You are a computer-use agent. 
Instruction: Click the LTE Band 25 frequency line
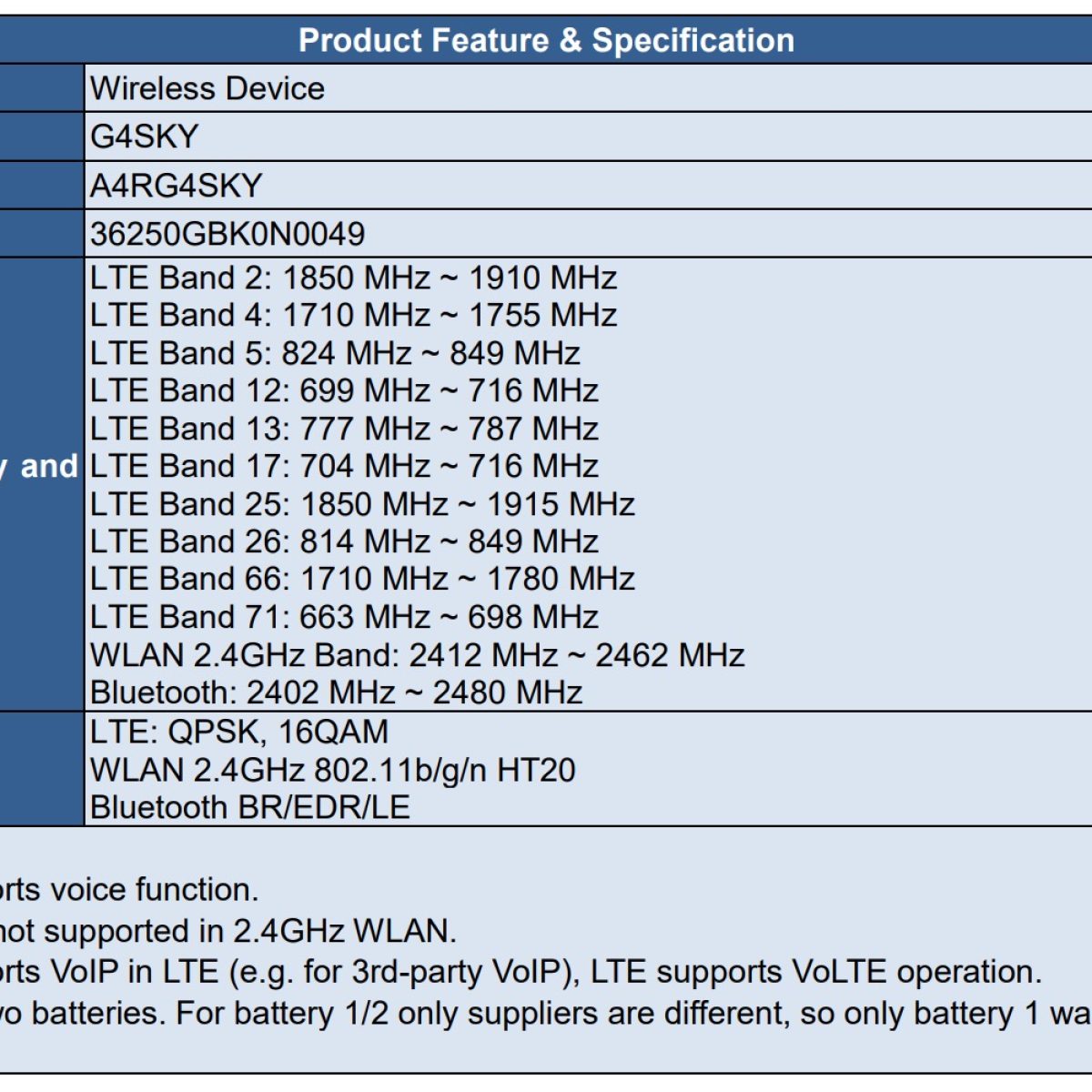362,504
